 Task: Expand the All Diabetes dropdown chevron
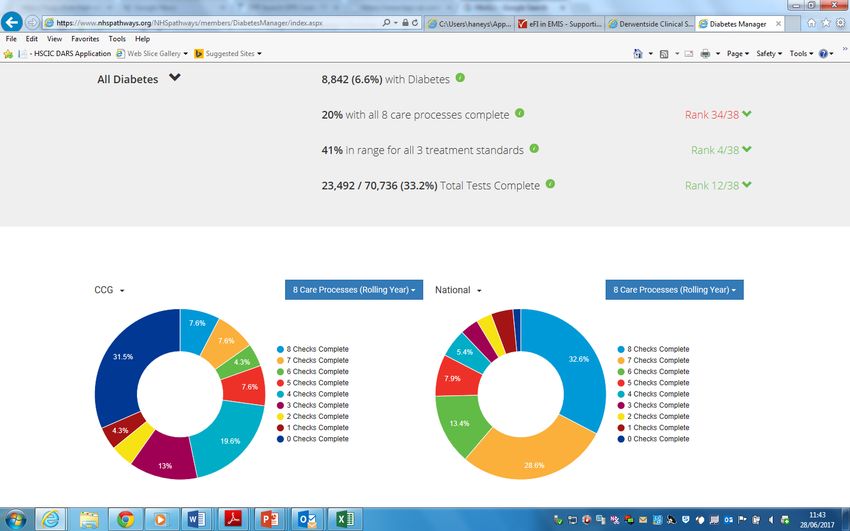point(175,77)
